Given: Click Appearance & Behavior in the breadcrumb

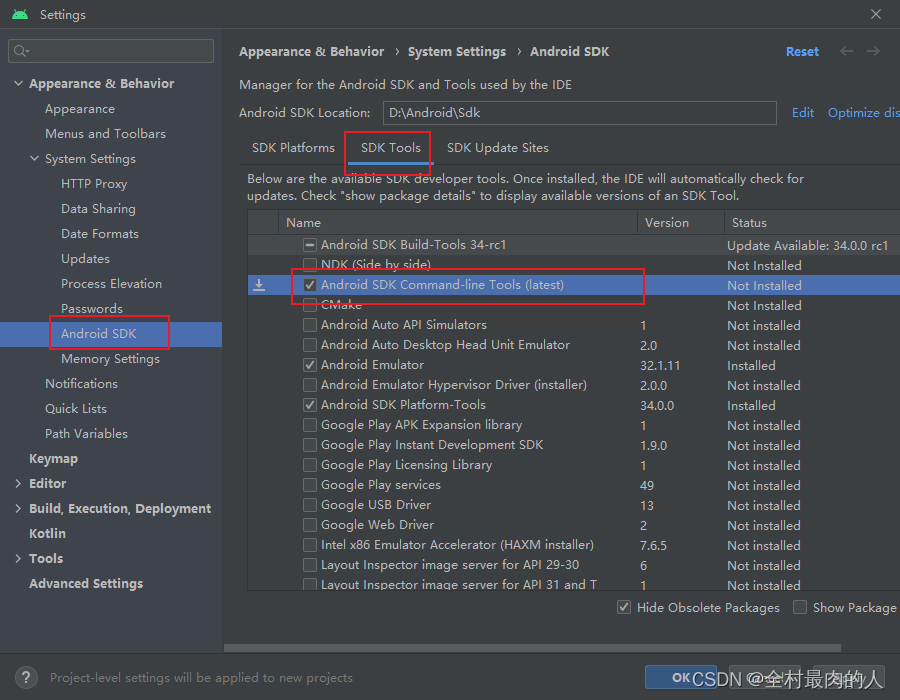Looking at the screenshot, I should [x=312, y=52].
